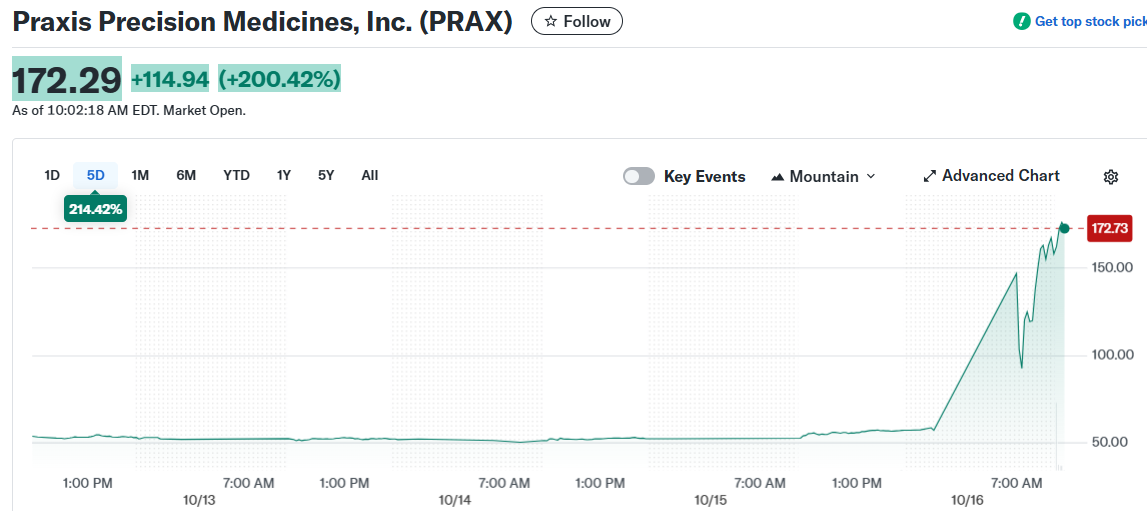Show the 1Y chart range
Image resolution: width=1147 pixels, height=511 pixels.
(284, 175)
